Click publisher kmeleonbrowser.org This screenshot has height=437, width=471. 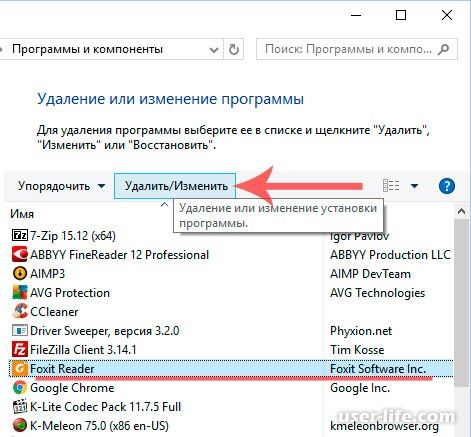tap(384, 426)
